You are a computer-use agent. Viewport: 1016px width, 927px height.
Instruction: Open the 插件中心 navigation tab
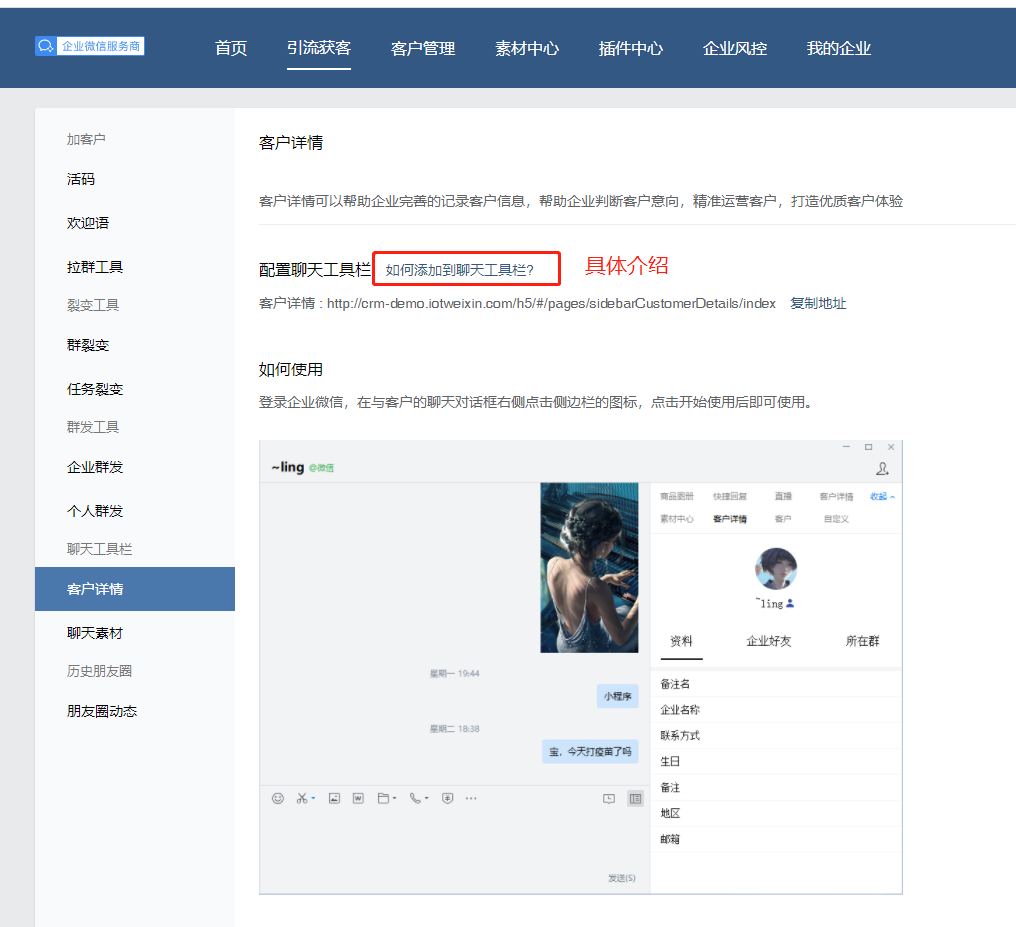[x=630, y=49]
